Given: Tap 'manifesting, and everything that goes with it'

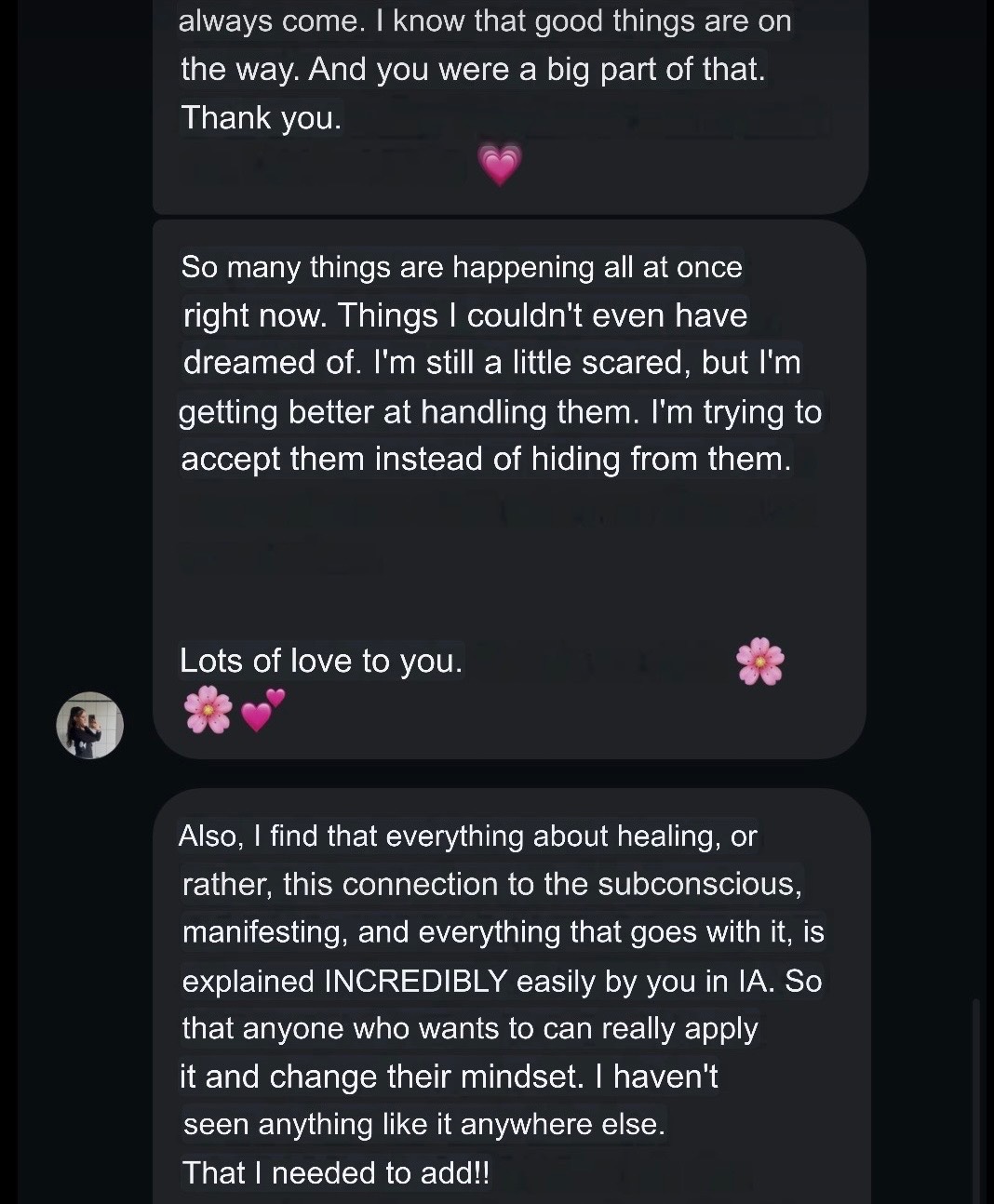Looking at the screenshot, I should tap(504, 932).
